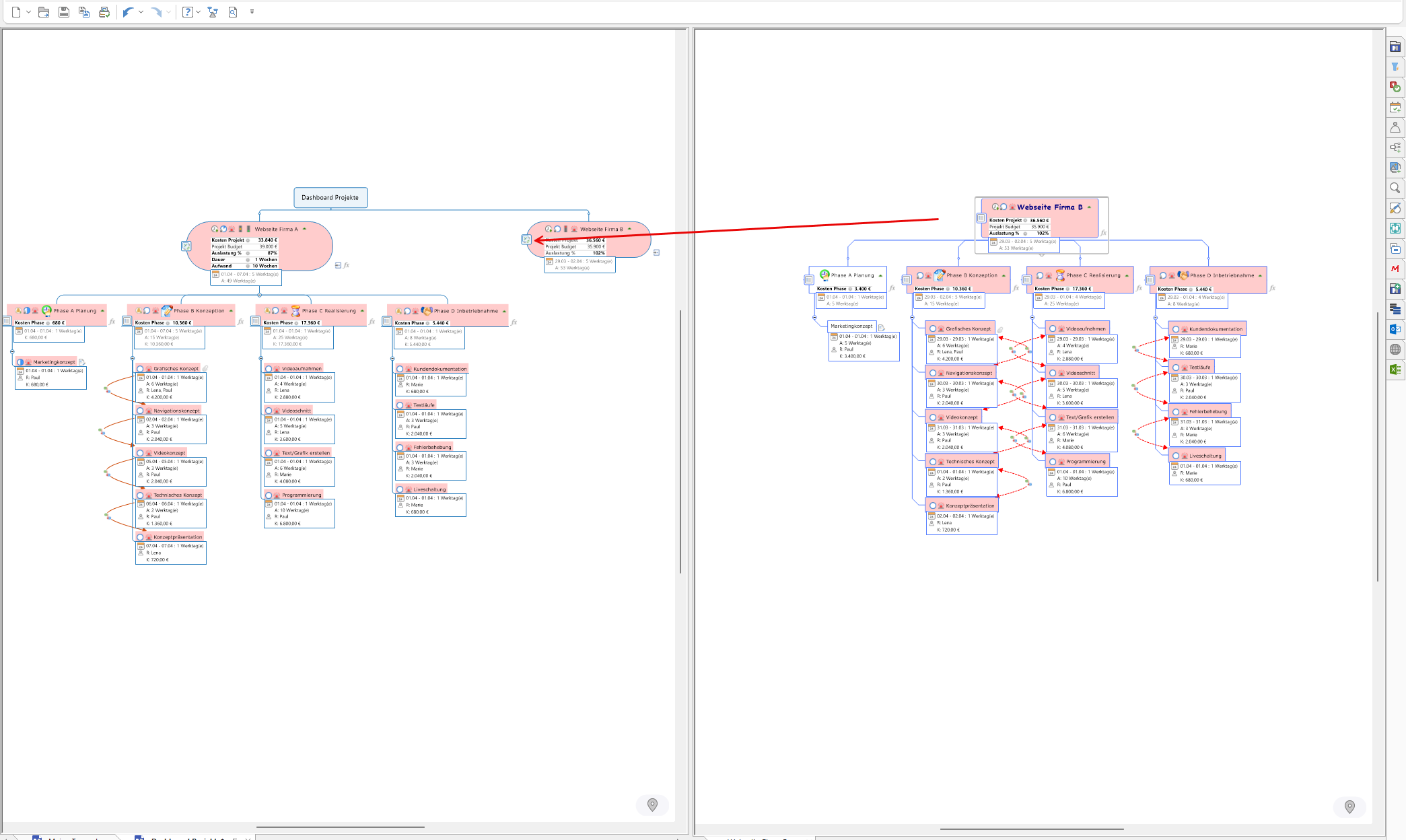Click the question mark help icon
This screenshot has height=840, width=1406.
[x=188, y=12]
